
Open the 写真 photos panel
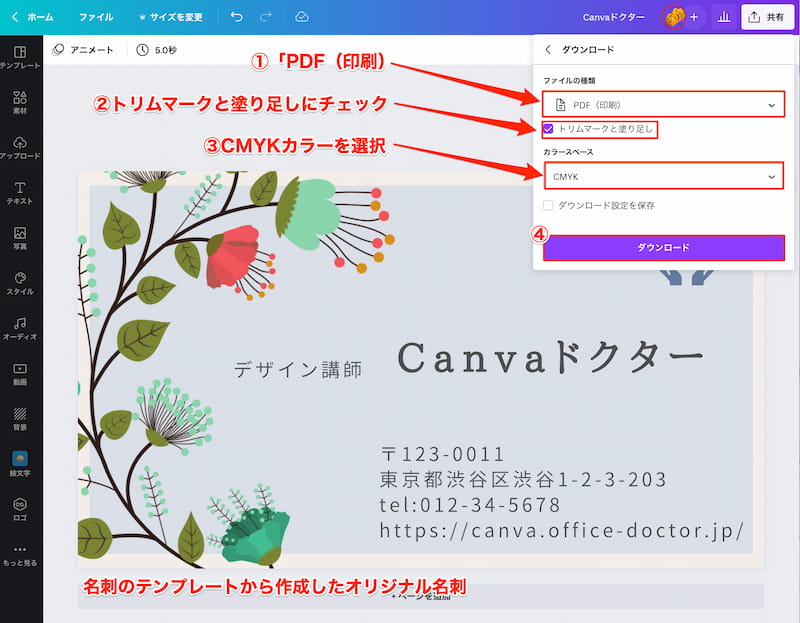(20, 238)
